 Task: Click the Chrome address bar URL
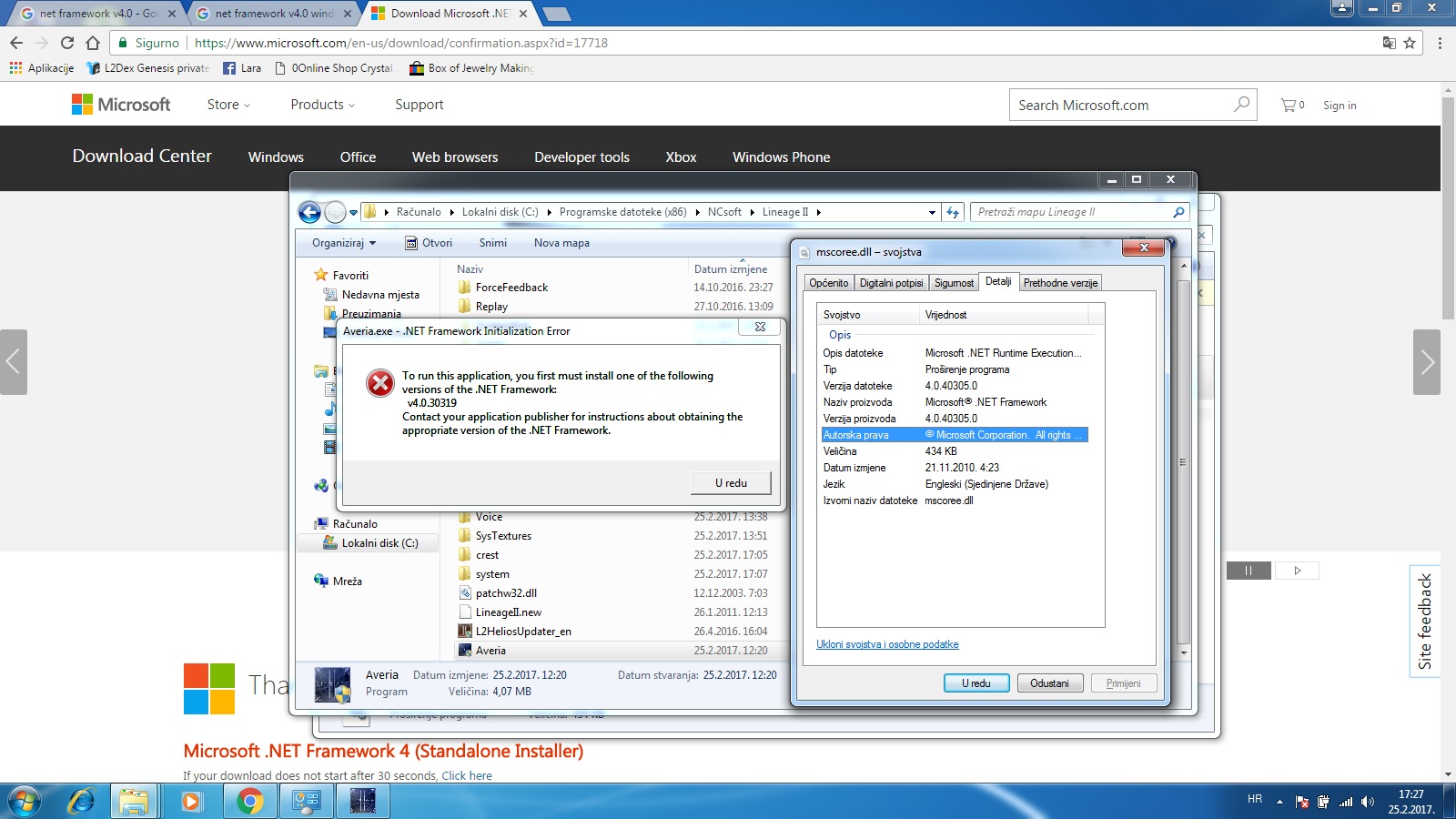pos(401,43)
